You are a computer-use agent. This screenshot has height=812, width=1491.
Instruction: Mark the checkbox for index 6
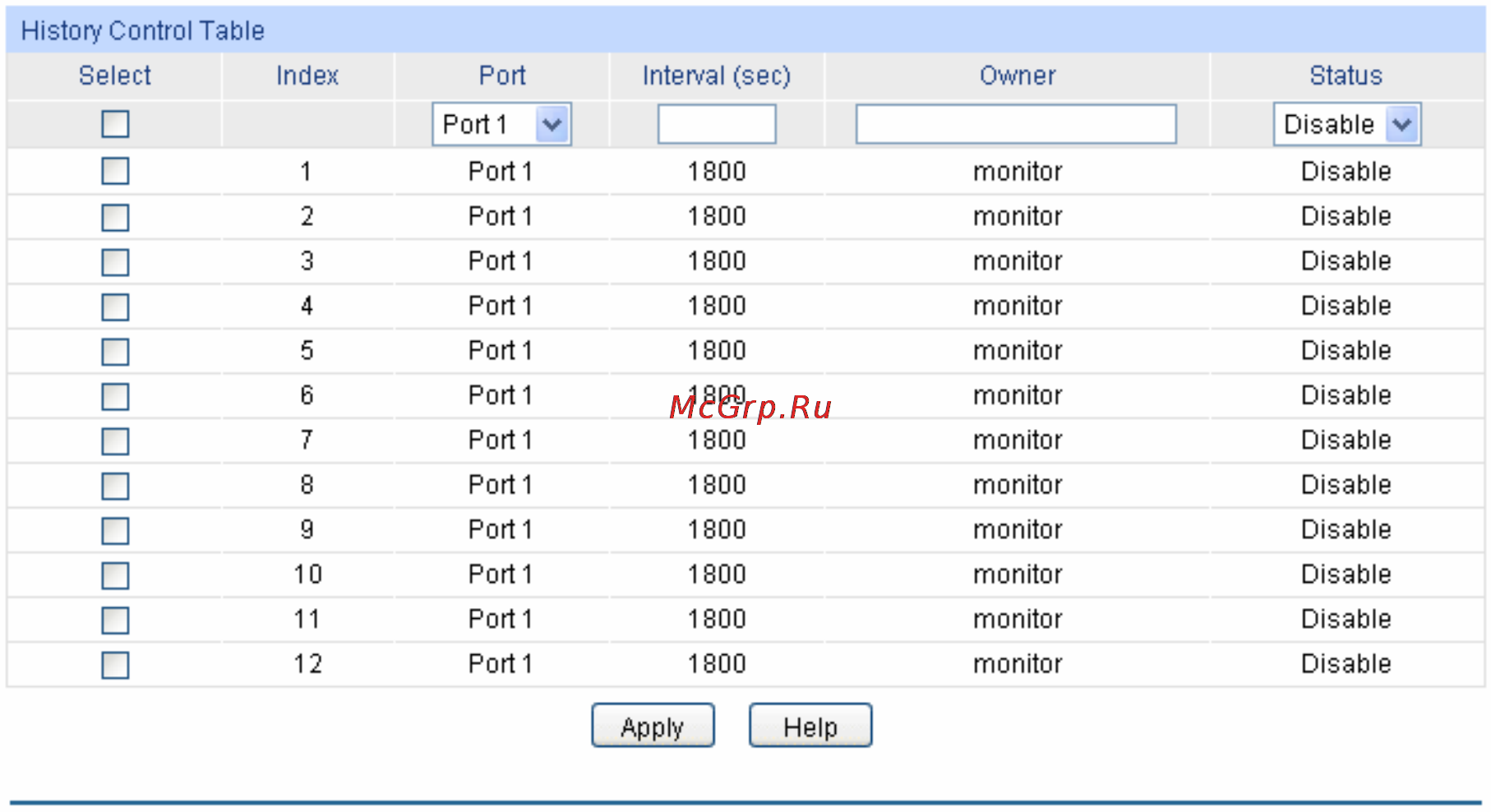pos(115,396)
